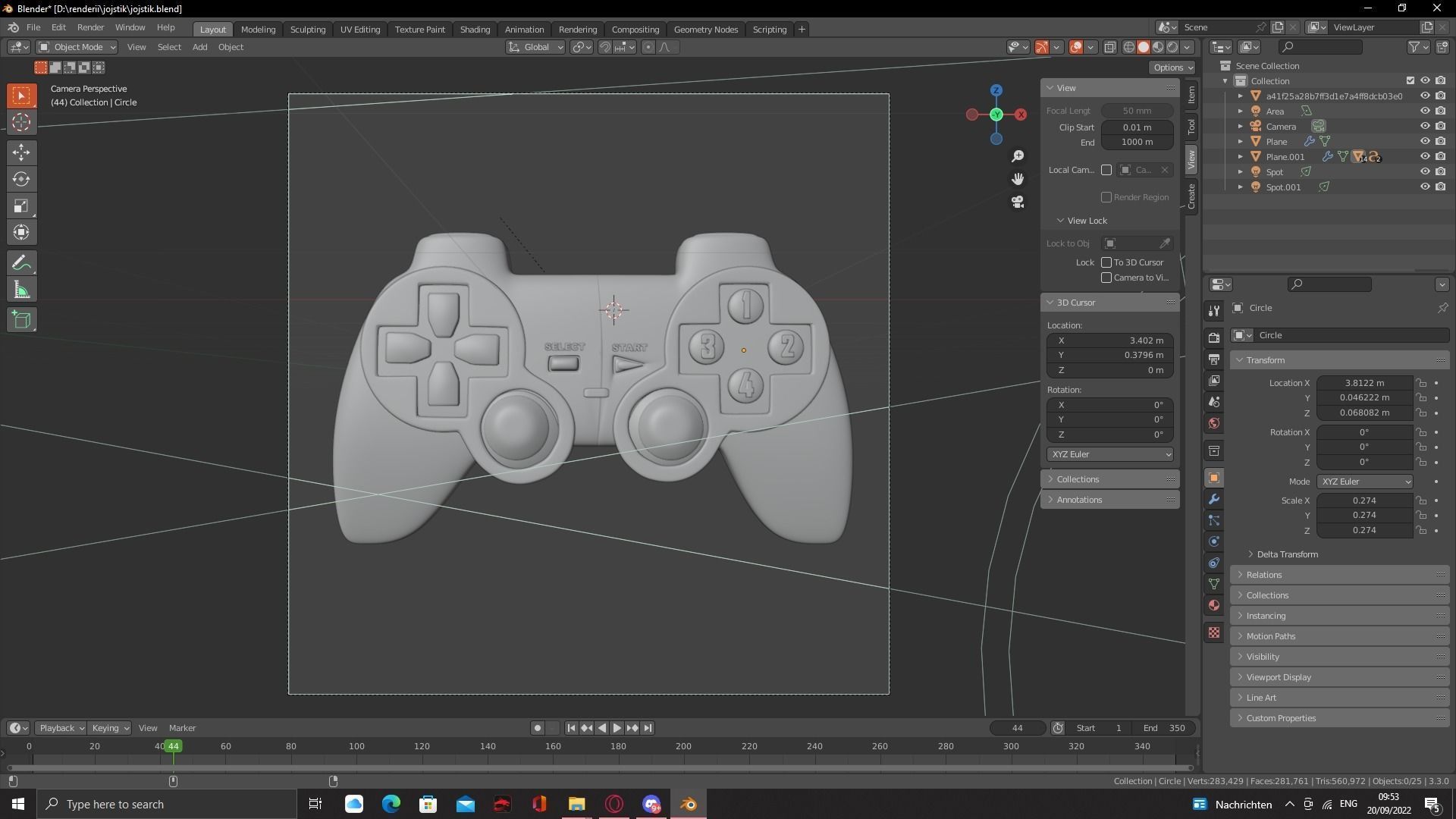The height and width of the screenshot is (819, 1456).
Task: Select the Move tool
Action: [x=21, y=152]
